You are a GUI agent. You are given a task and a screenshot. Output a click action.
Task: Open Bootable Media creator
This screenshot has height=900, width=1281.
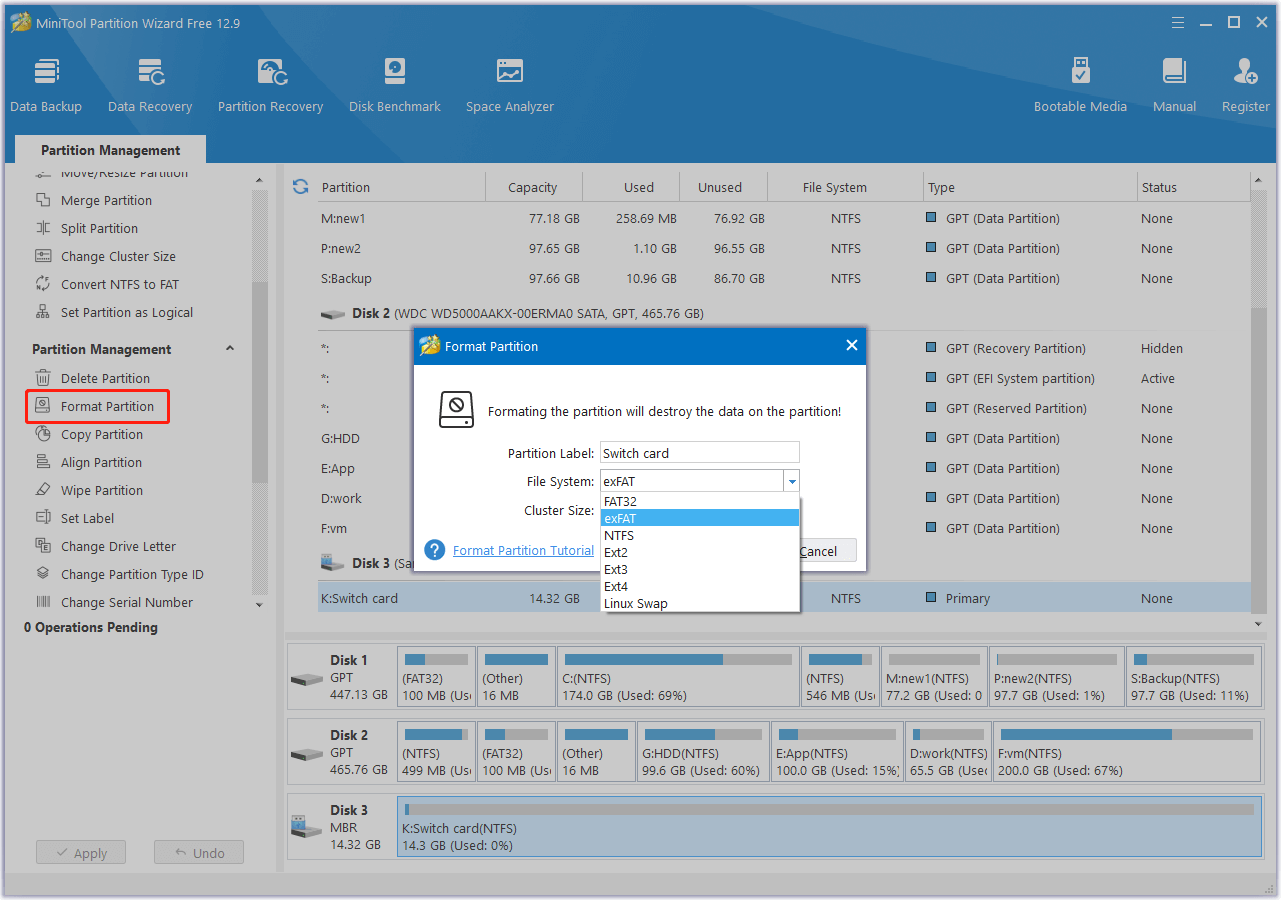point(1080,82)
